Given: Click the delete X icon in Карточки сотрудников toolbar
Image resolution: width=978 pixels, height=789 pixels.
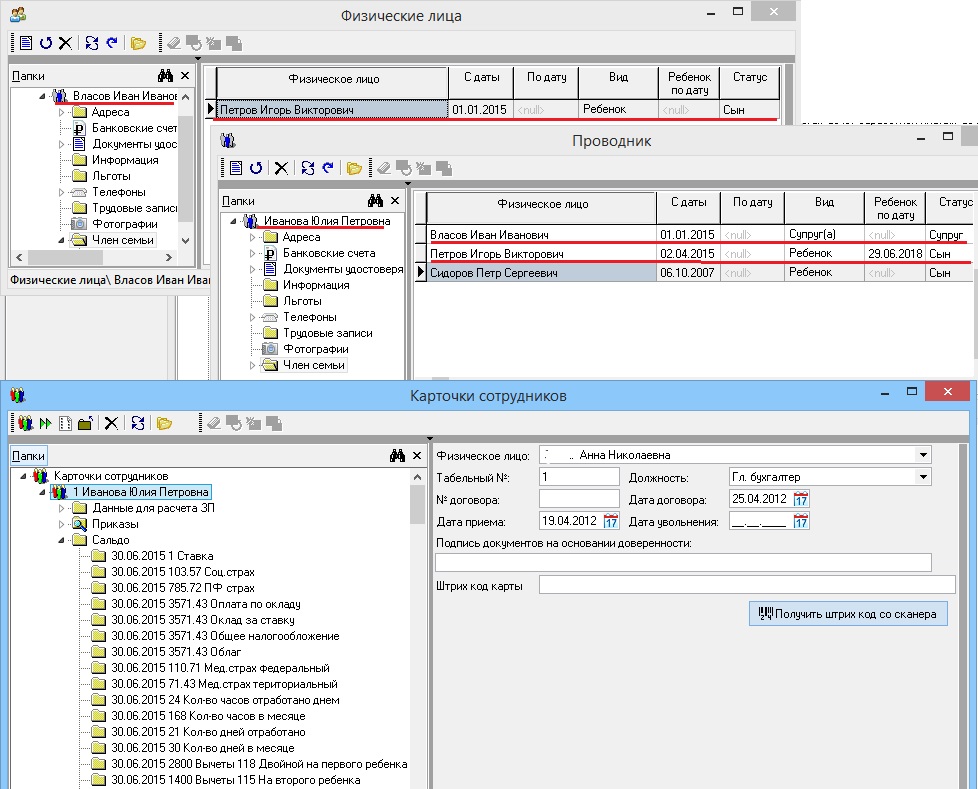Looking at the screenshot, I should (x=111, y=424).
